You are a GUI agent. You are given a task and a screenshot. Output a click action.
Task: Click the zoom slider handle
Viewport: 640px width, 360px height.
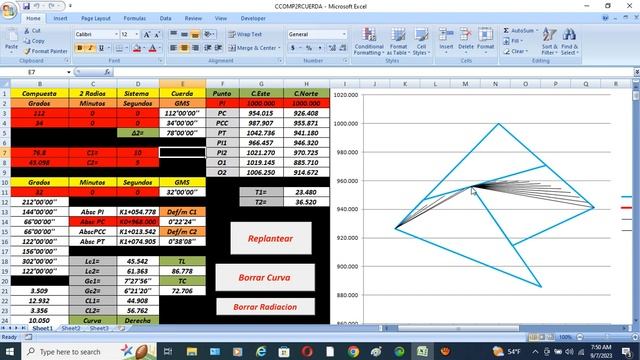[607, 337]
